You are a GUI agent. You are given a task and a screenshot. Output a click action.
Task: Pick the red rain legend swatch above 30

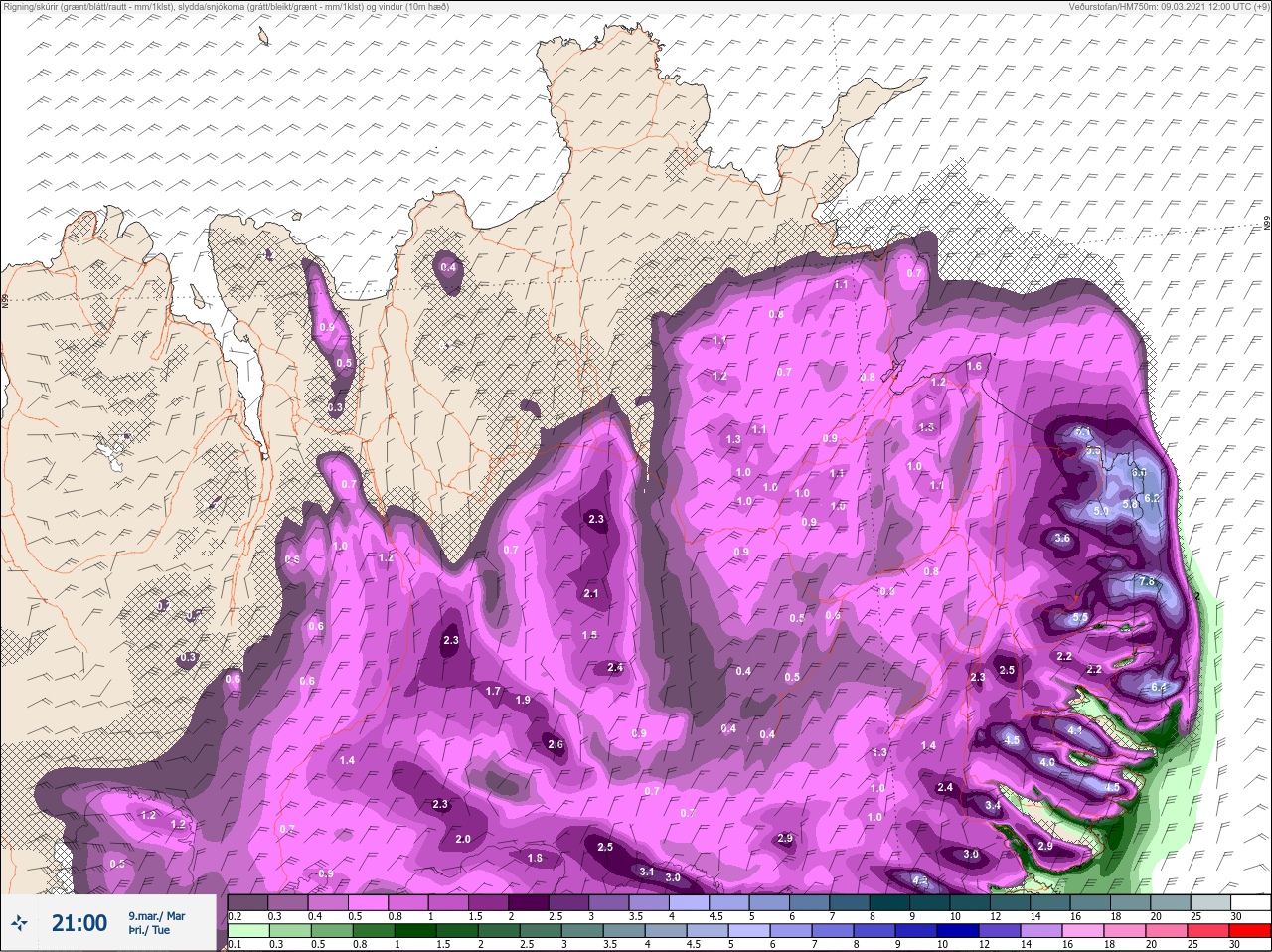point(1250,931)
